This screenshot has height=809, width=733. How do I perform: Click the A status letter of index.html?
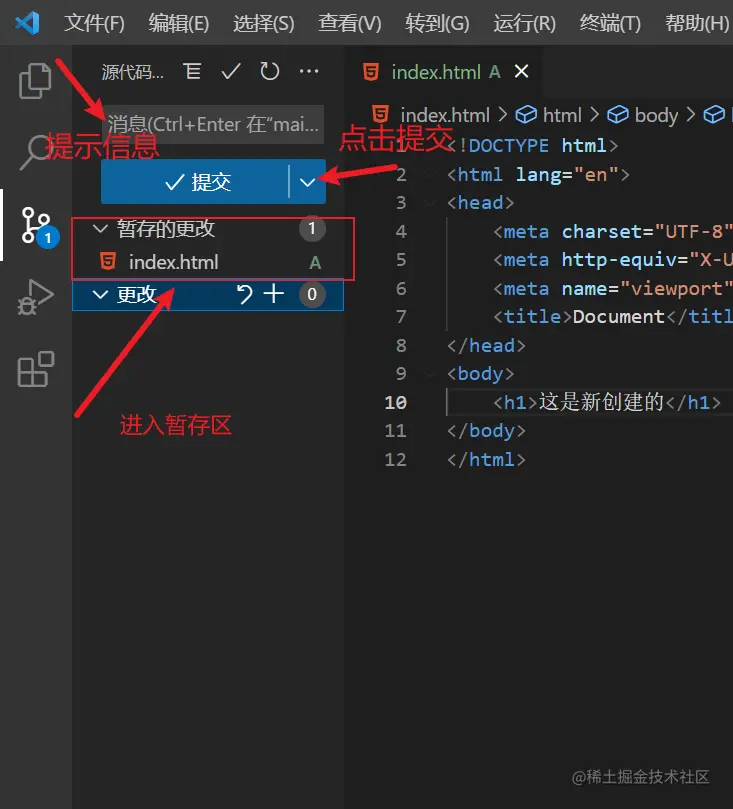click(x=315, y=263)
